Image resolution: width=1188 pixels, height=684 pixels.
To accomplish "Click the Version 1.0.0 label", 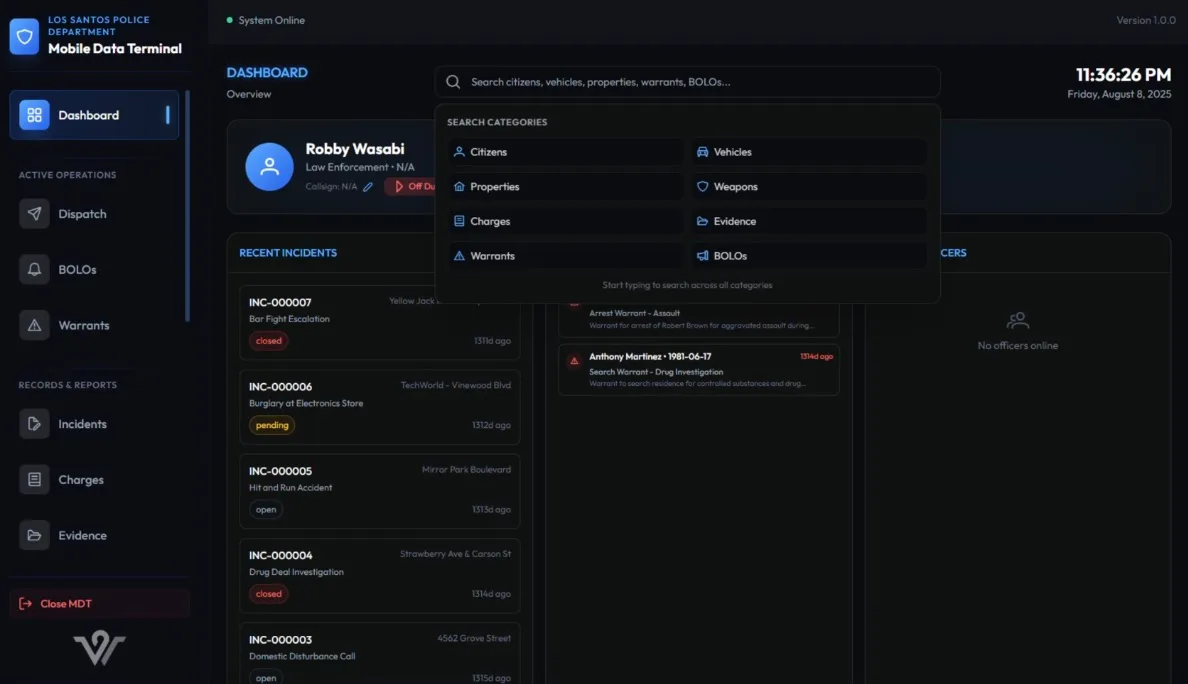I will click(x=1146, y=20).
